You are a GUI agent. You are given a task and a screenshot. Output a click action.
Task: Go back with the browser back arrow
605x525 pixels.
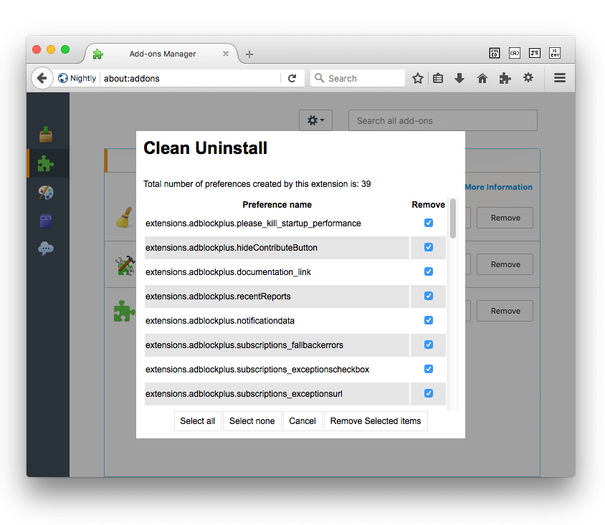tap(42, 78)
